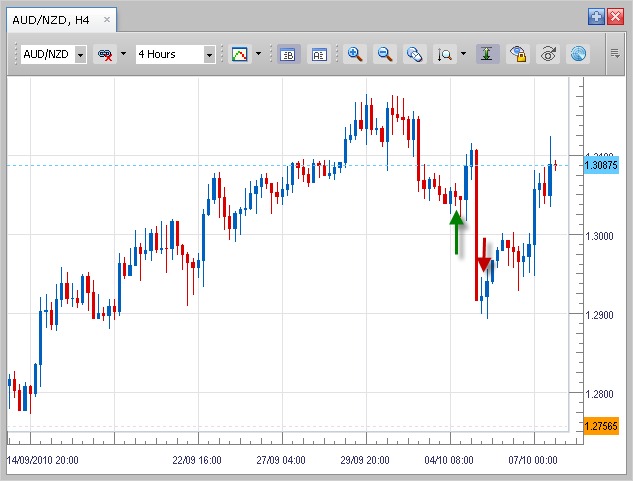Expand the chart type options arrow
The height and width of the screenshot is (481, 633).
[x=258, y=54]
